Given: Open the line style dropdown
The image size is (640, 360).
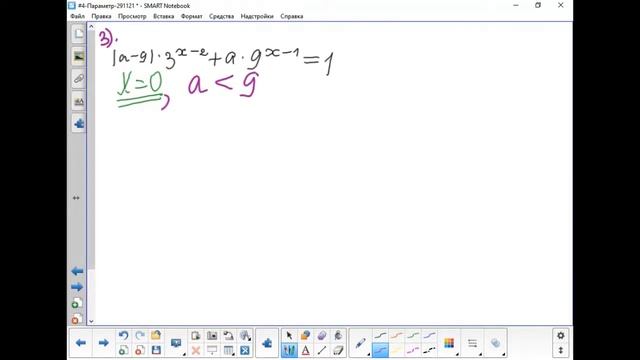Looking at the screenshot, I should click(473, 343).
